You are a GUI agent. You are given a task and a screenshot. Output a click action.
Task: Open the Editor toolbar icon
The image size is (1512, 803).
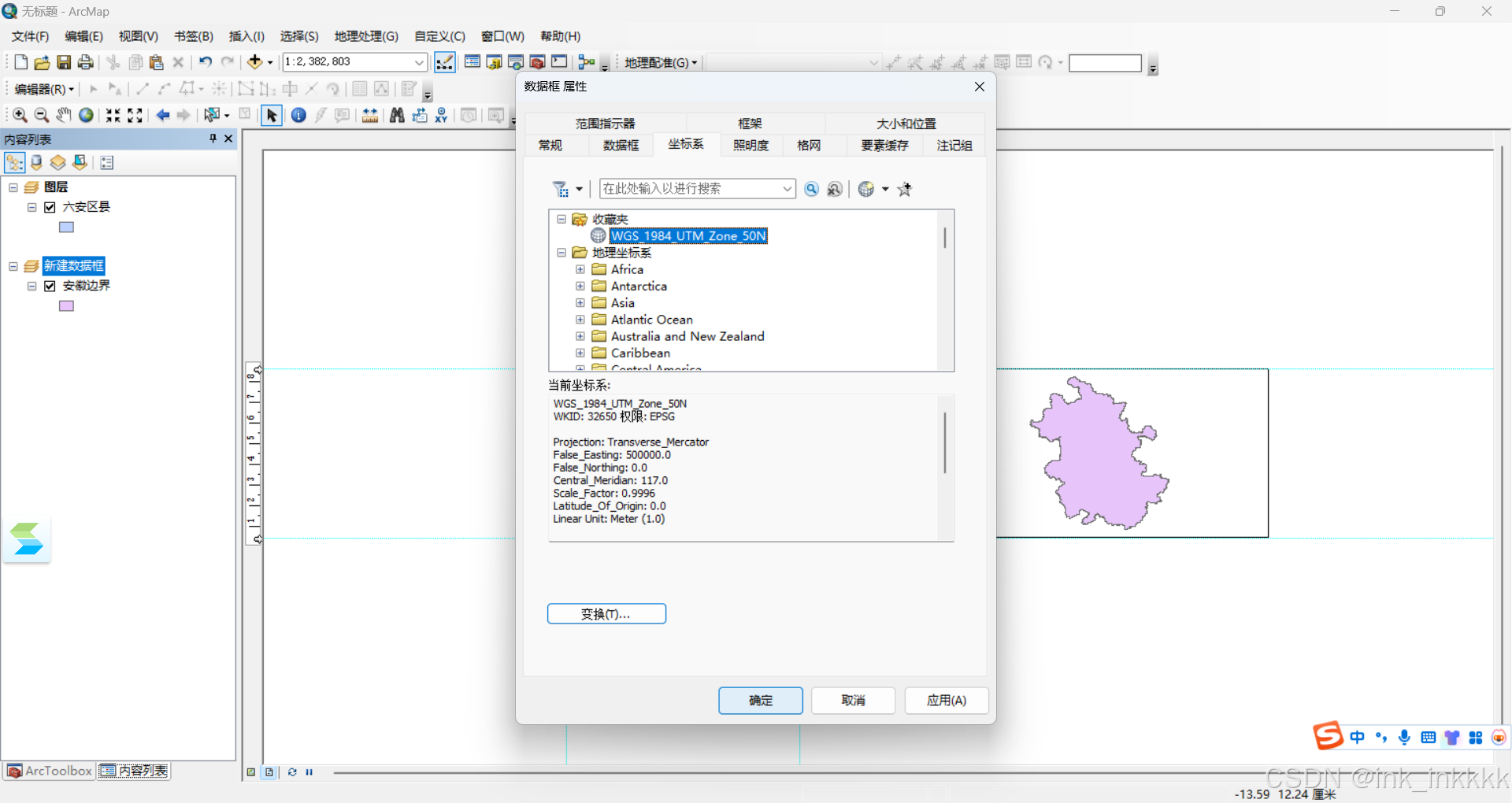[x=445, y=62]
